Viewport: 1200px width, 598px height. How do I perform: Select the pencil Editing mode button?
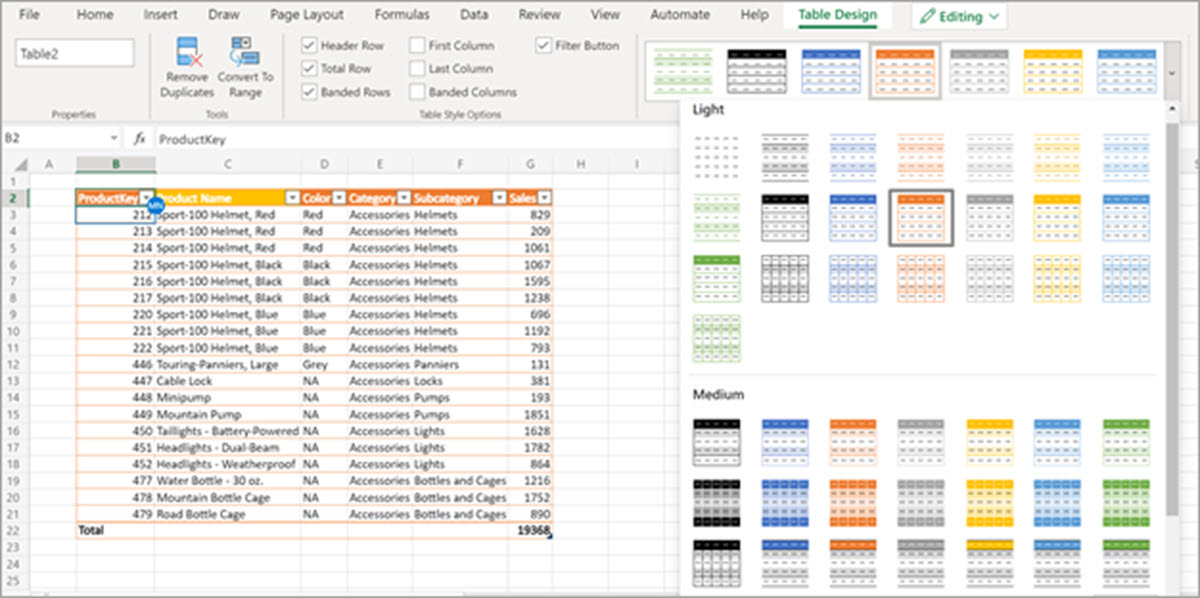click(x=958, y=17)
